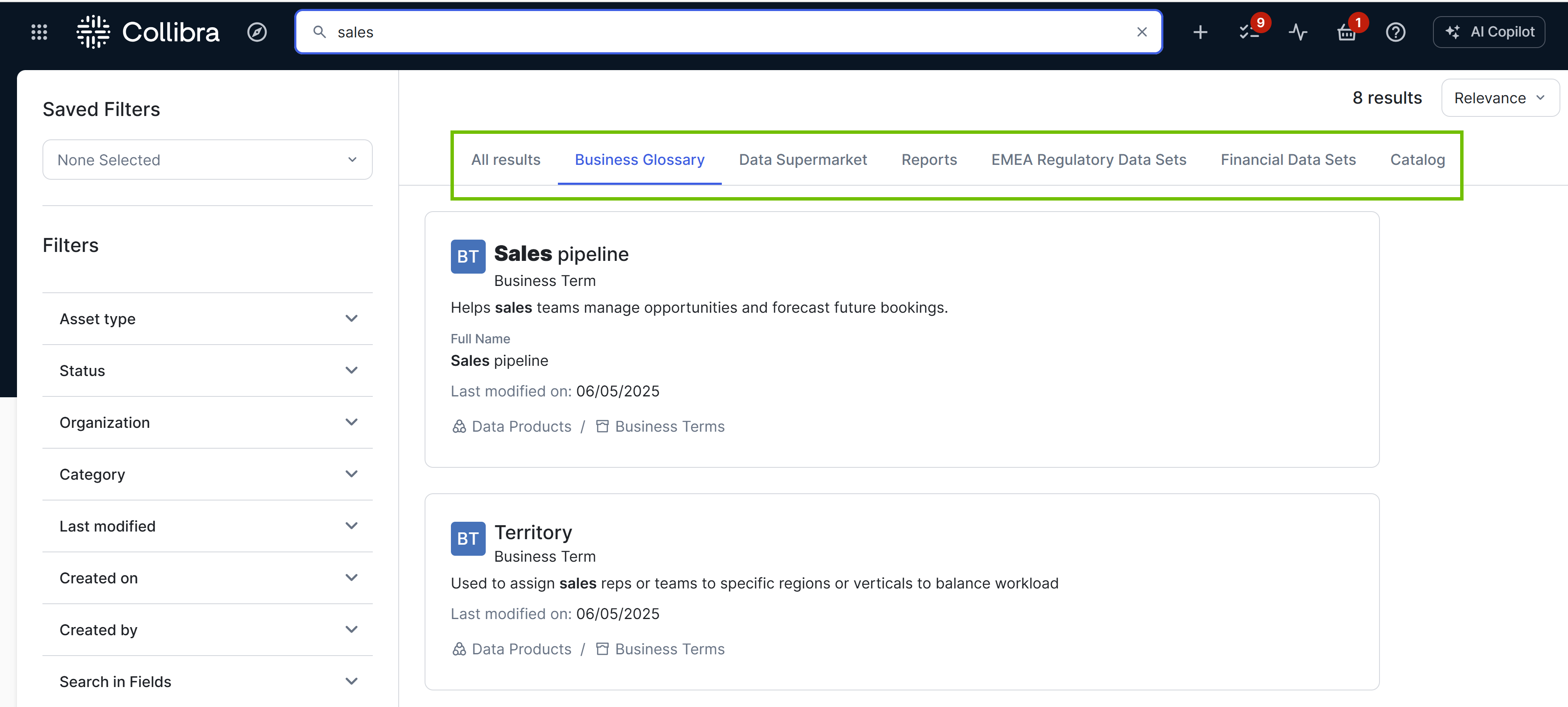Open the compass navigation icon
Viewport: 1568px width, 707px height.
[x=257, y=32]
